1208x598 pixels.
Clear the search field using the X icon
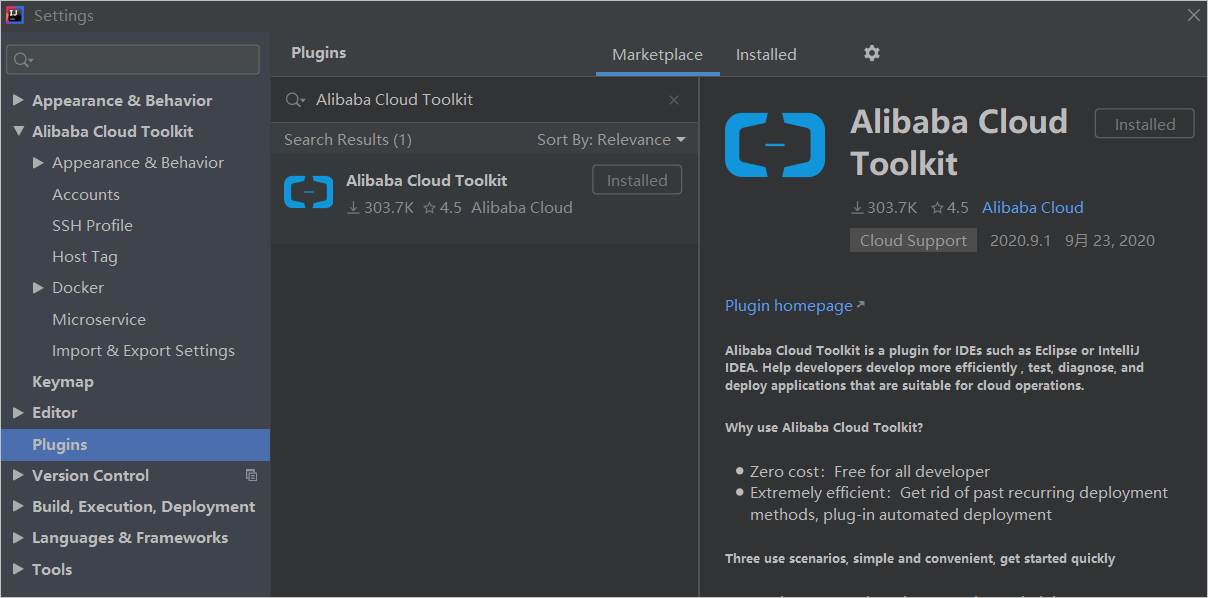[673, 100]
